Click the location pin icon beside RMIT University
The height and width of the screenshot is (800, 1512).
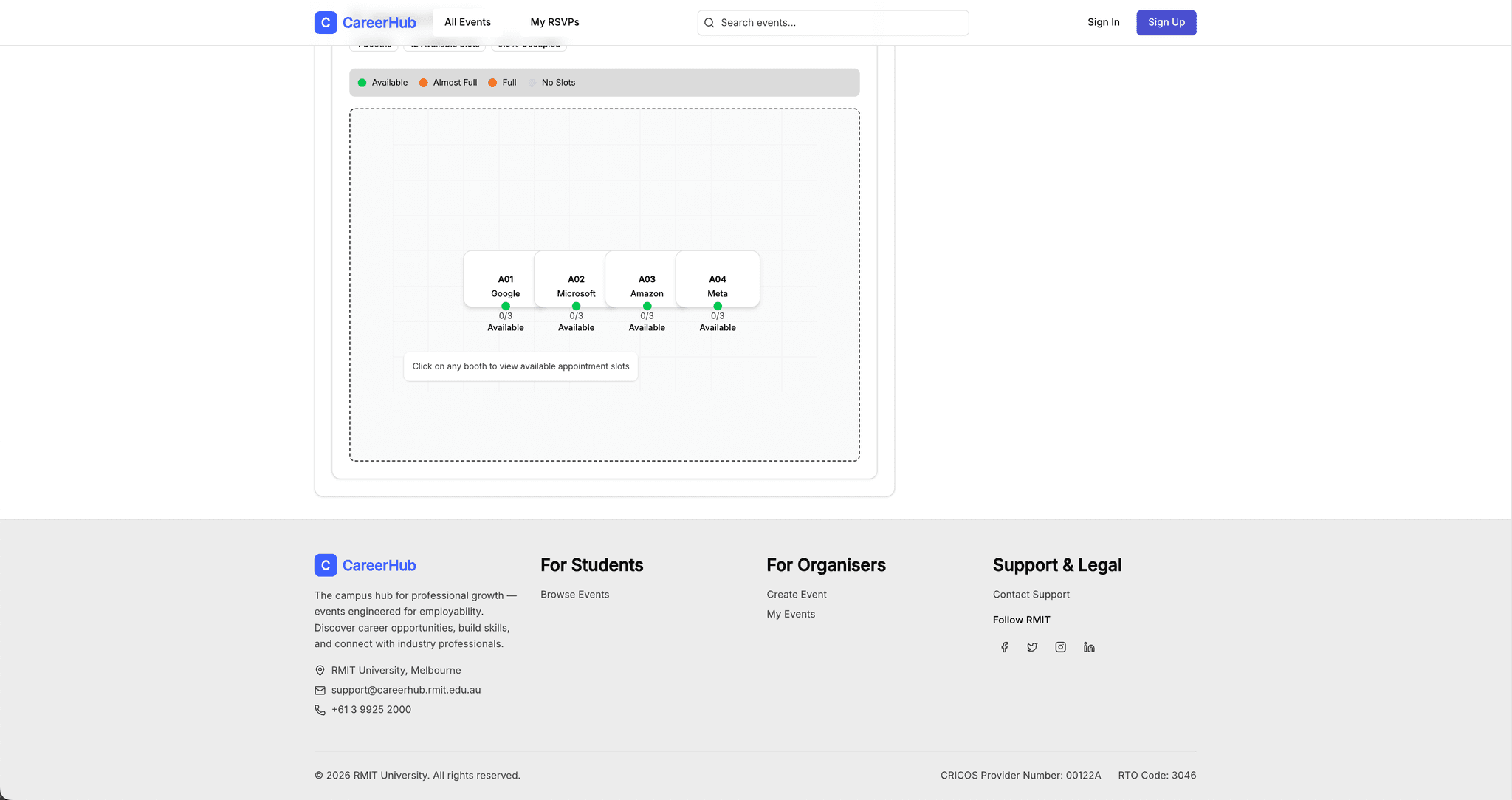(319, 670)
